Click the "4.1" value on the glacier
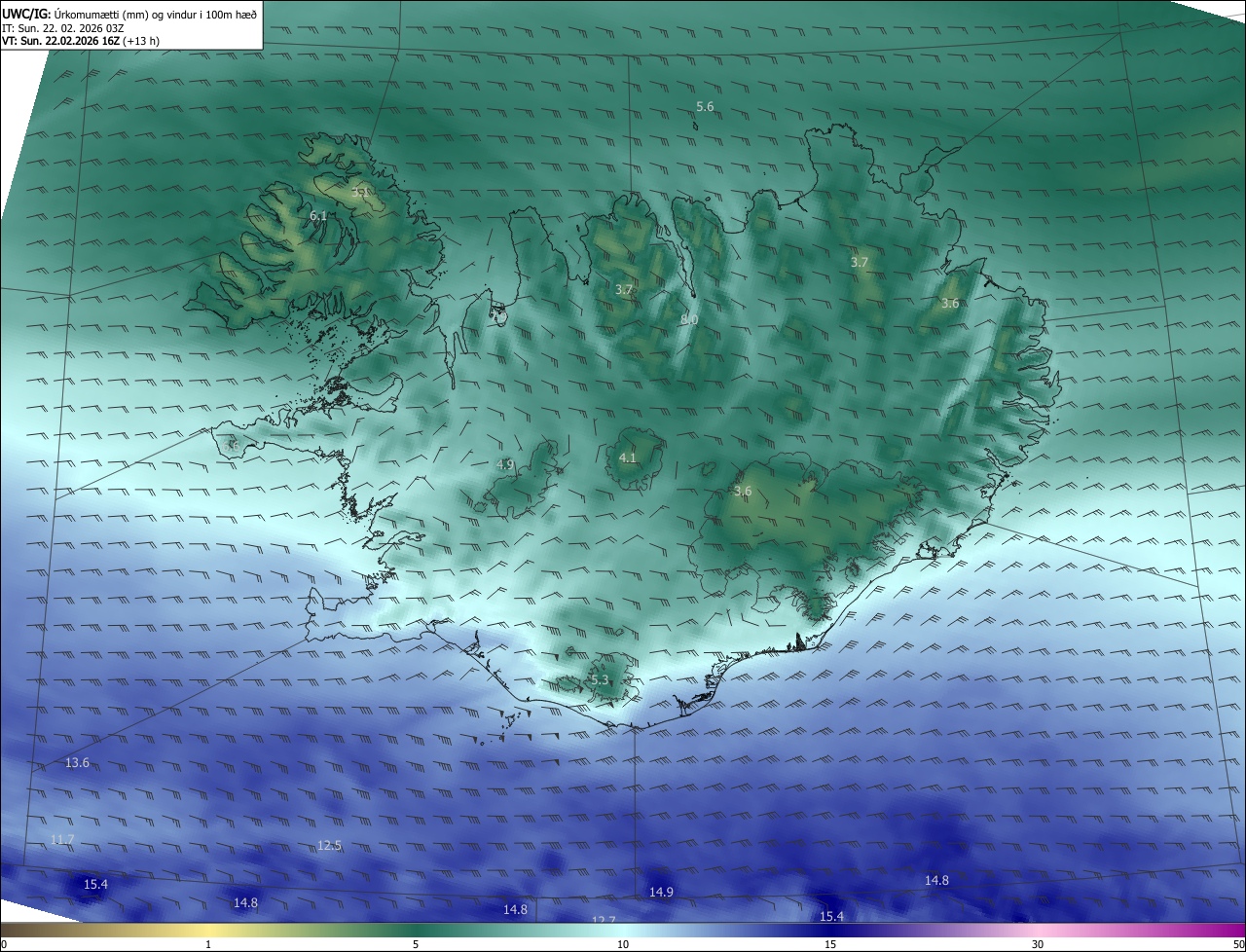This screenshot has height=952, width=1246. coord(628,458)
